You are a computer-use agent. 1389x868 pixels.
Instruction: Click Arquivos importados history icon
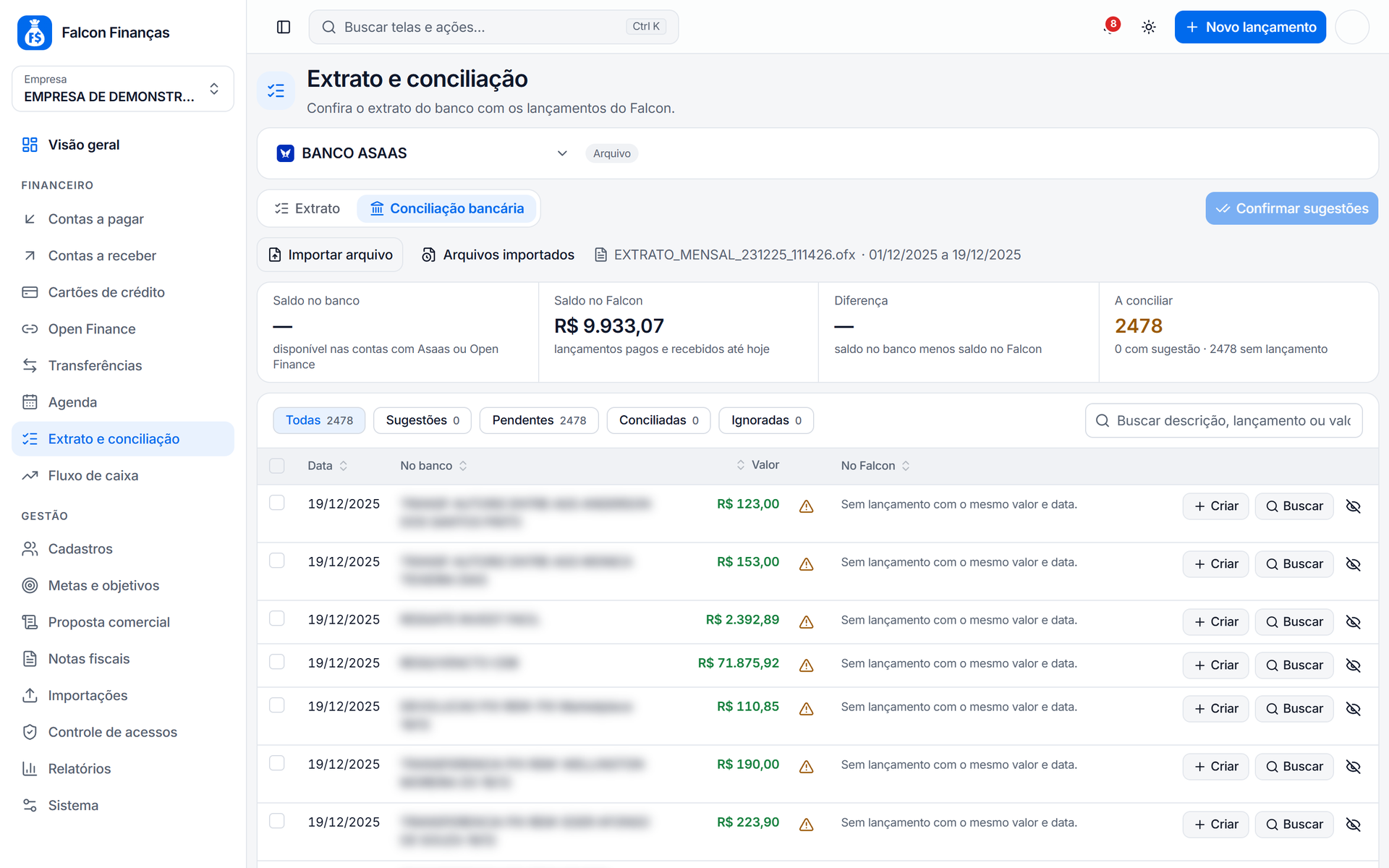point(428,255)
